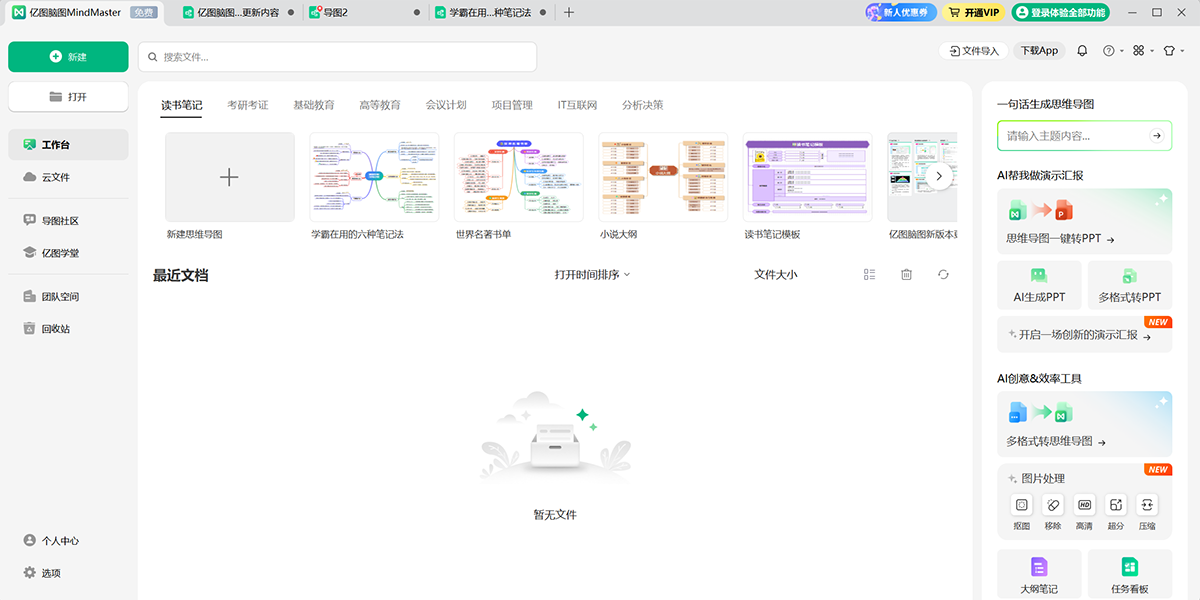The width and height of the screenshot is (1200, 600).
Task: Click the 压缩 image compress icon
Action: [1147, 505]
